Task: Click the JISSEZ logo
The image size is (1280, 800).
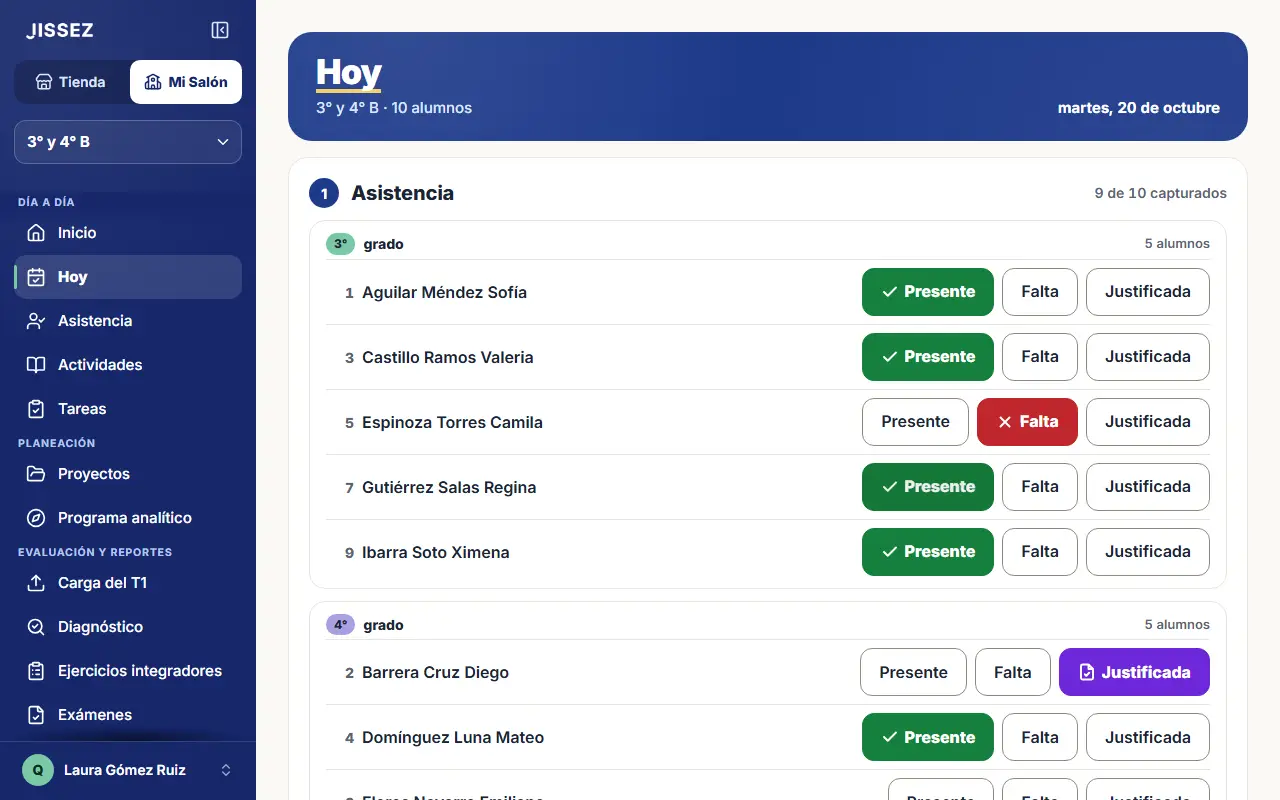Action: tap(60, 31)
